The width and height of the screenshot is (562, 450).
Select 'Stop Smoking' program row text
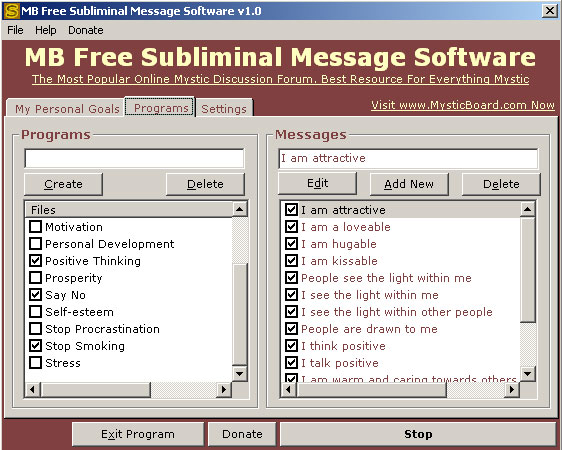coord(85,346)
